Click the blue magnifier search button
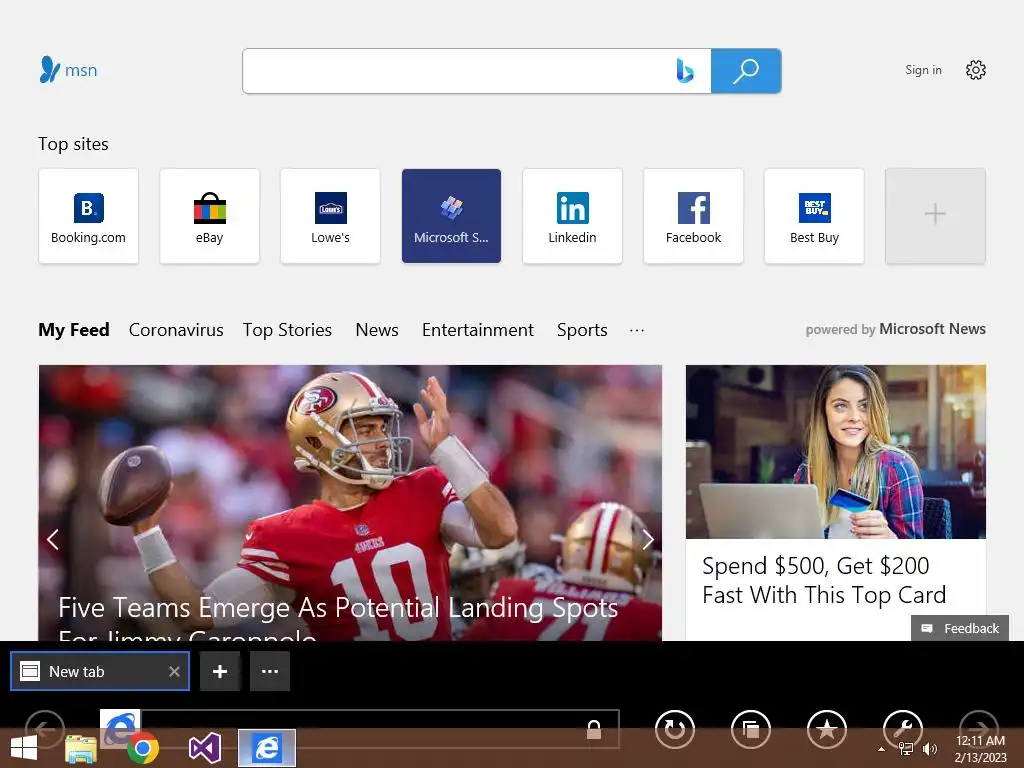Image resolution: width=1024 pixels, height=768 pixels. 746,71
